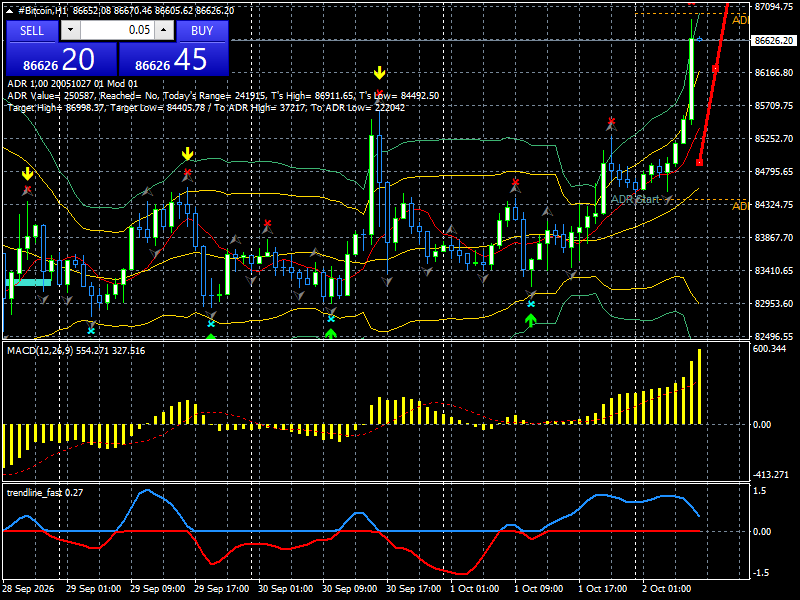This screenshot has height=600, width=800.
Task: Click MACD scale value 600.344
Action: point(769,348)
